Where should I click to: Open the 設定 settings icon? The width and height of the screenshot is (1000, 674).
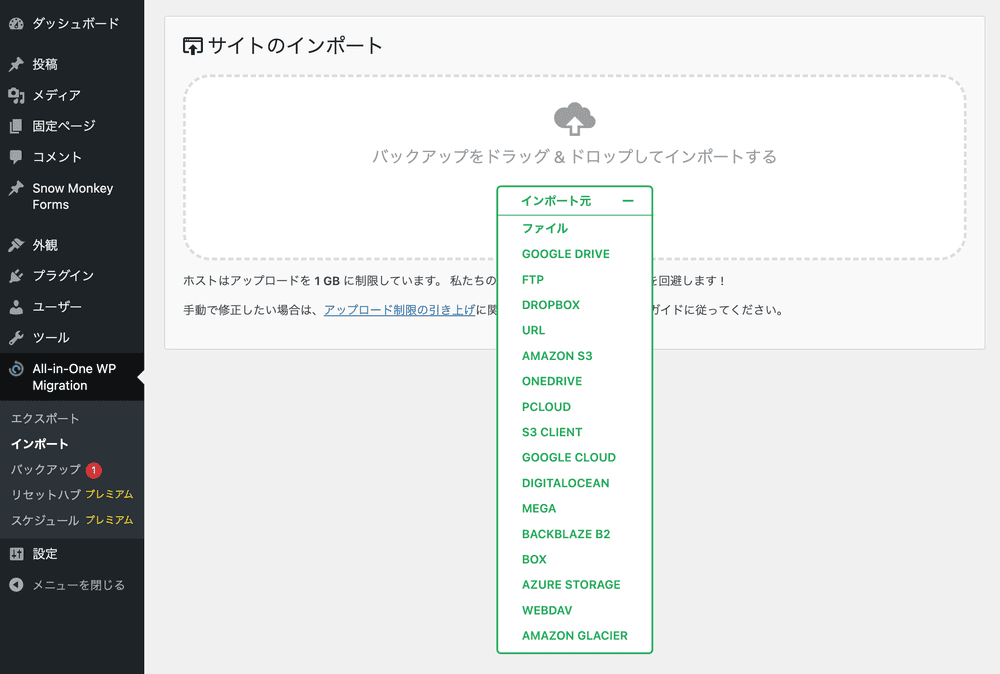(x=16, y=552)
